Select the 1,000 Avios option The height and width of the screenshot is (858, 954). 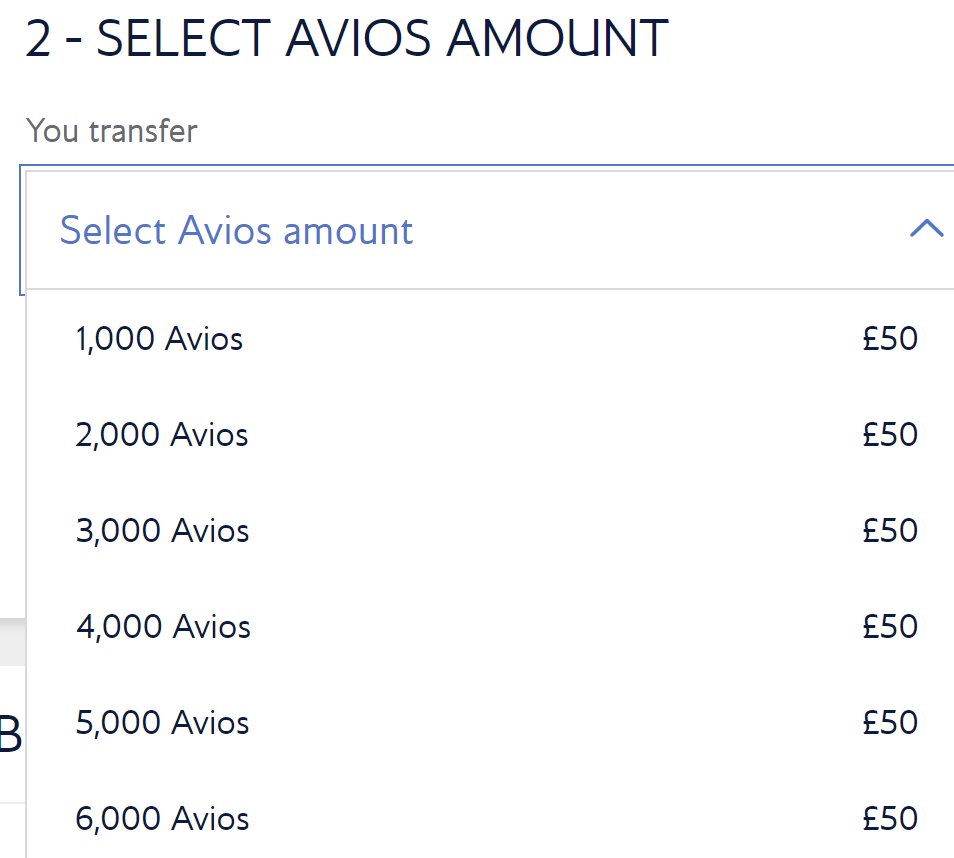159,338
